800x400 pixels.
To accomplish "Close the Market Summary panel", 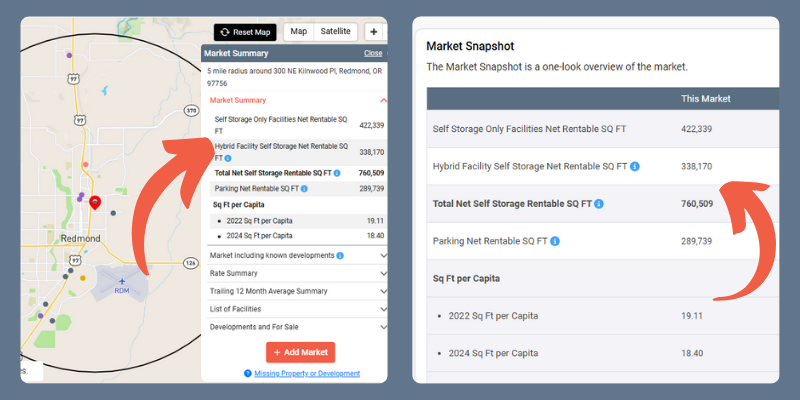I will point(372,53).
